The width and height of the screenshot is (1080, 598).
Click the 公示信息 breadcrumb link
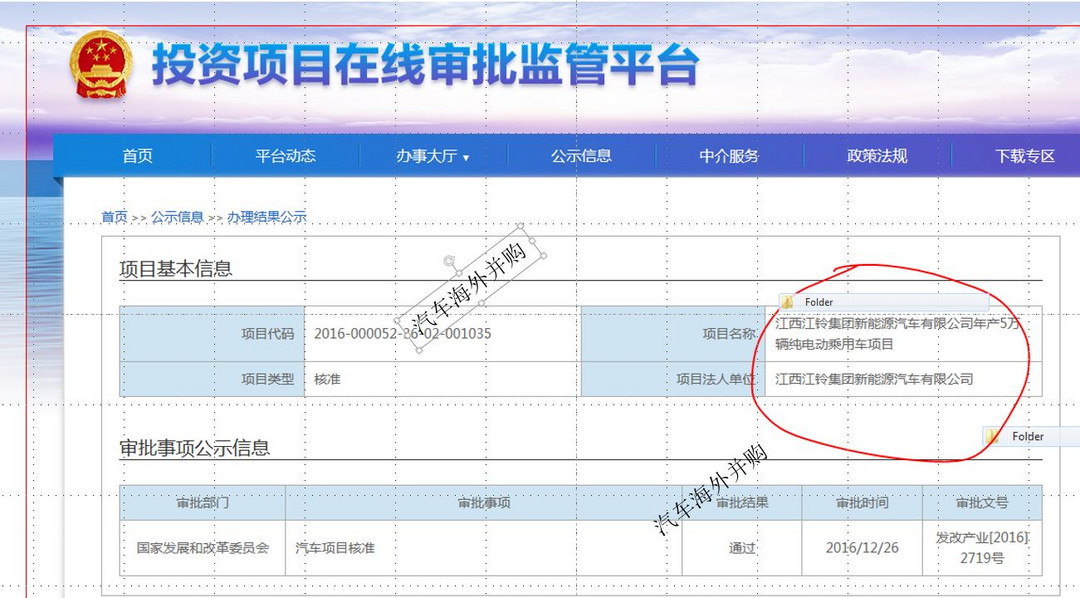[177, 217]
